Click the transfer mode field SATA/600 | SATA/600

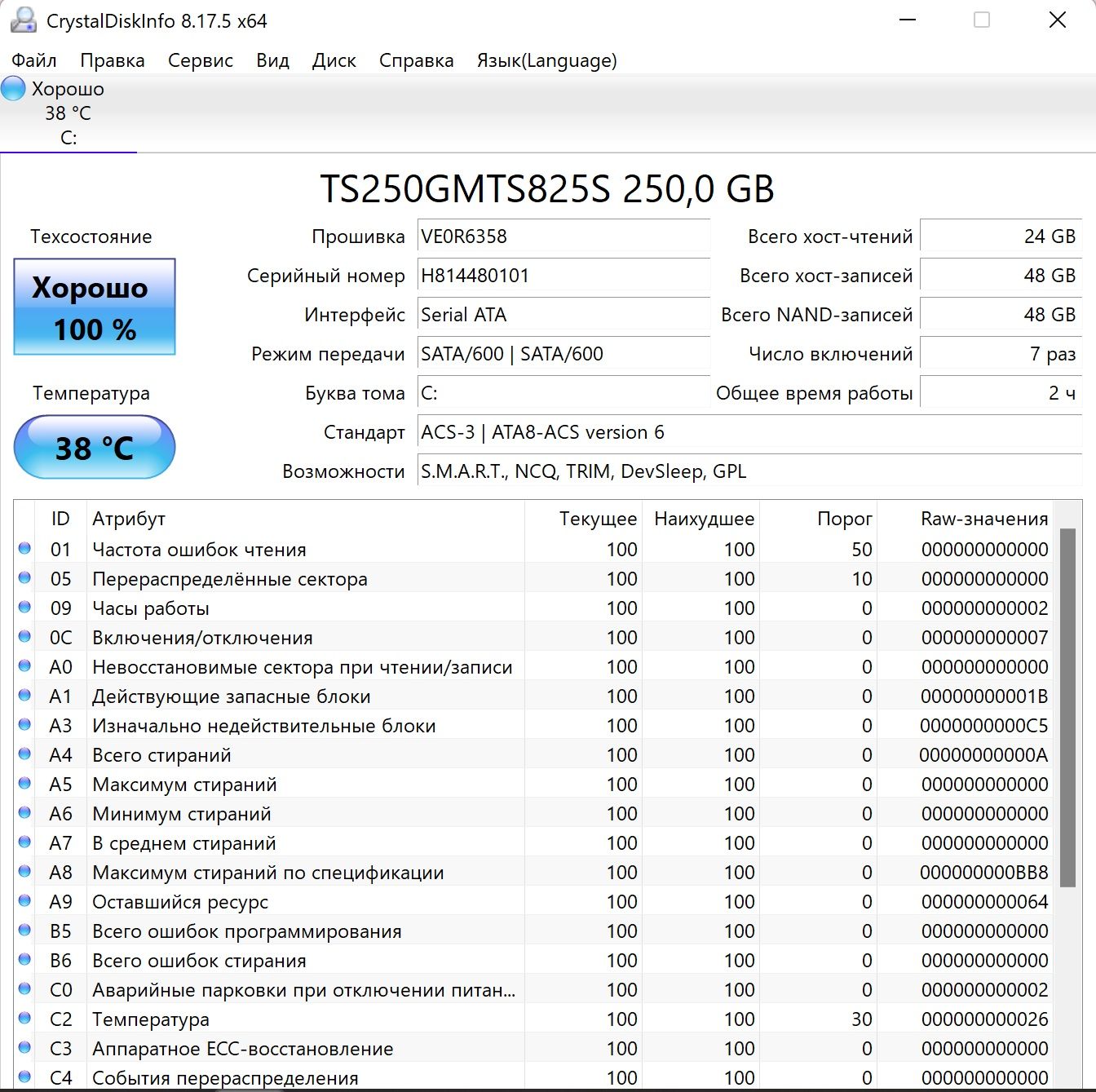coord(563,354)
